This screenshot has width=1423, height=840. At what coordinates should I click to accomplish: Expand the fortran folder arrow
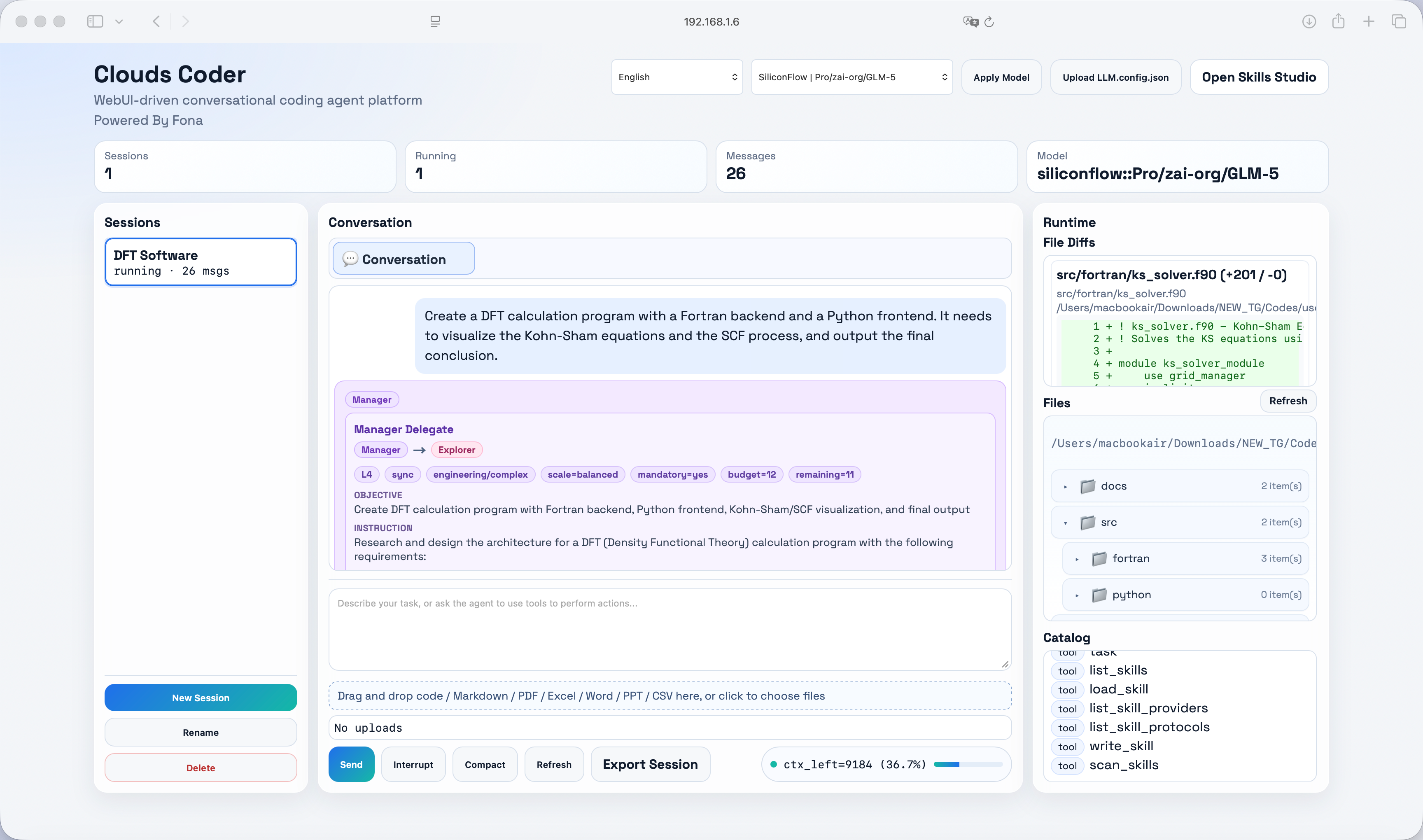pyautogui.click(x=1077, y=559)
